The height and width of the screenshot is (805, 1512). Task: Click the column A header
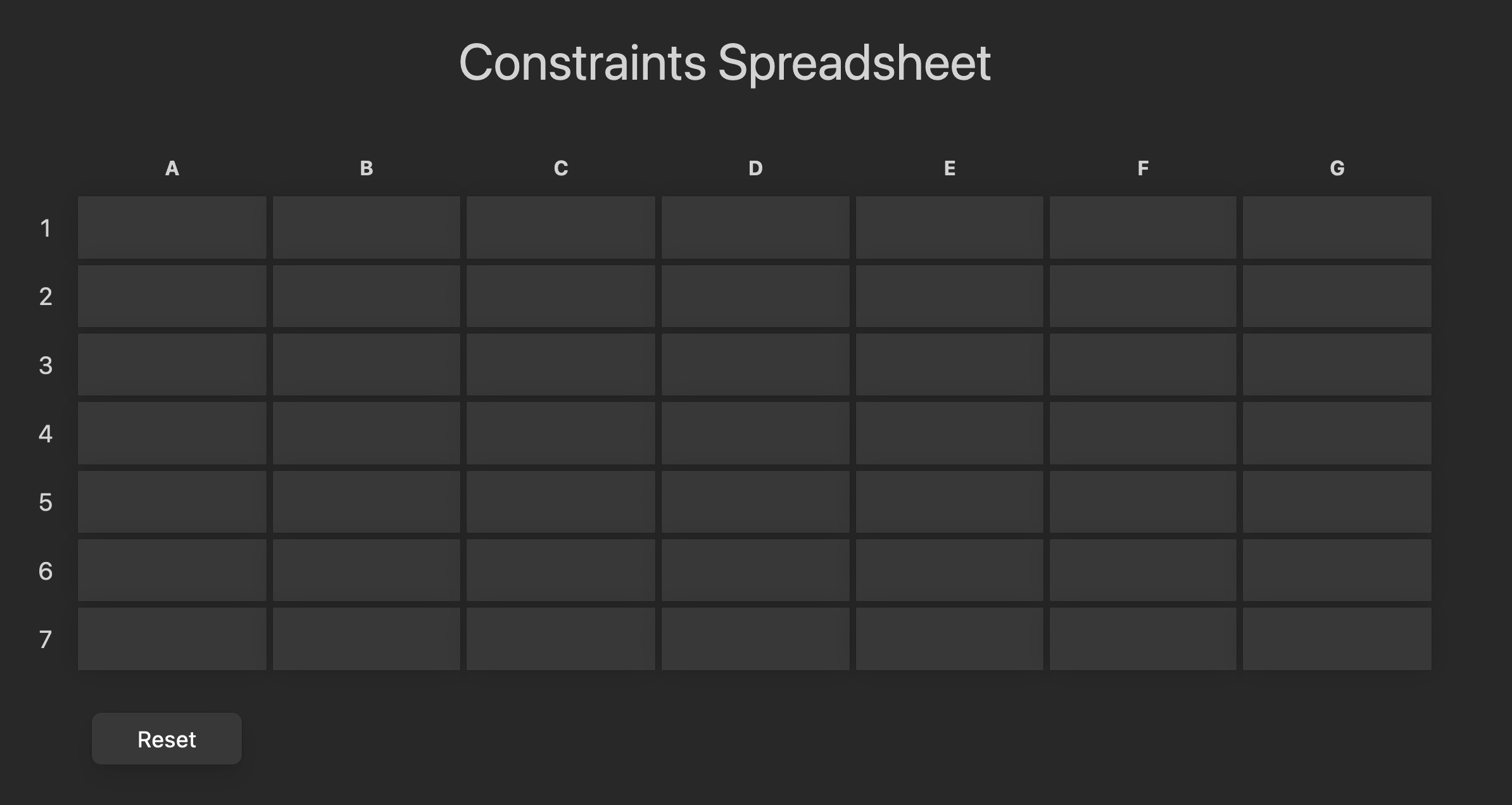click(172, 168)
